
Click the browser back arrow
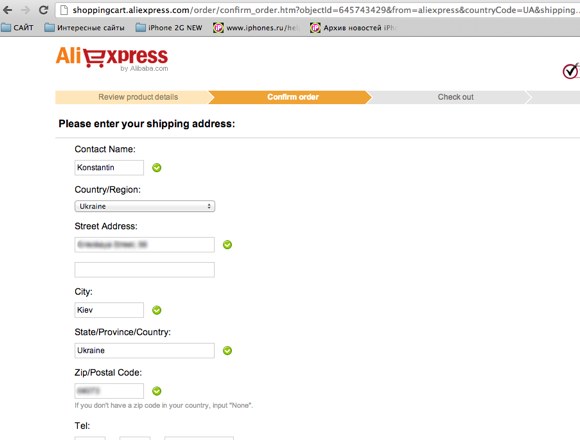(7, 10)
